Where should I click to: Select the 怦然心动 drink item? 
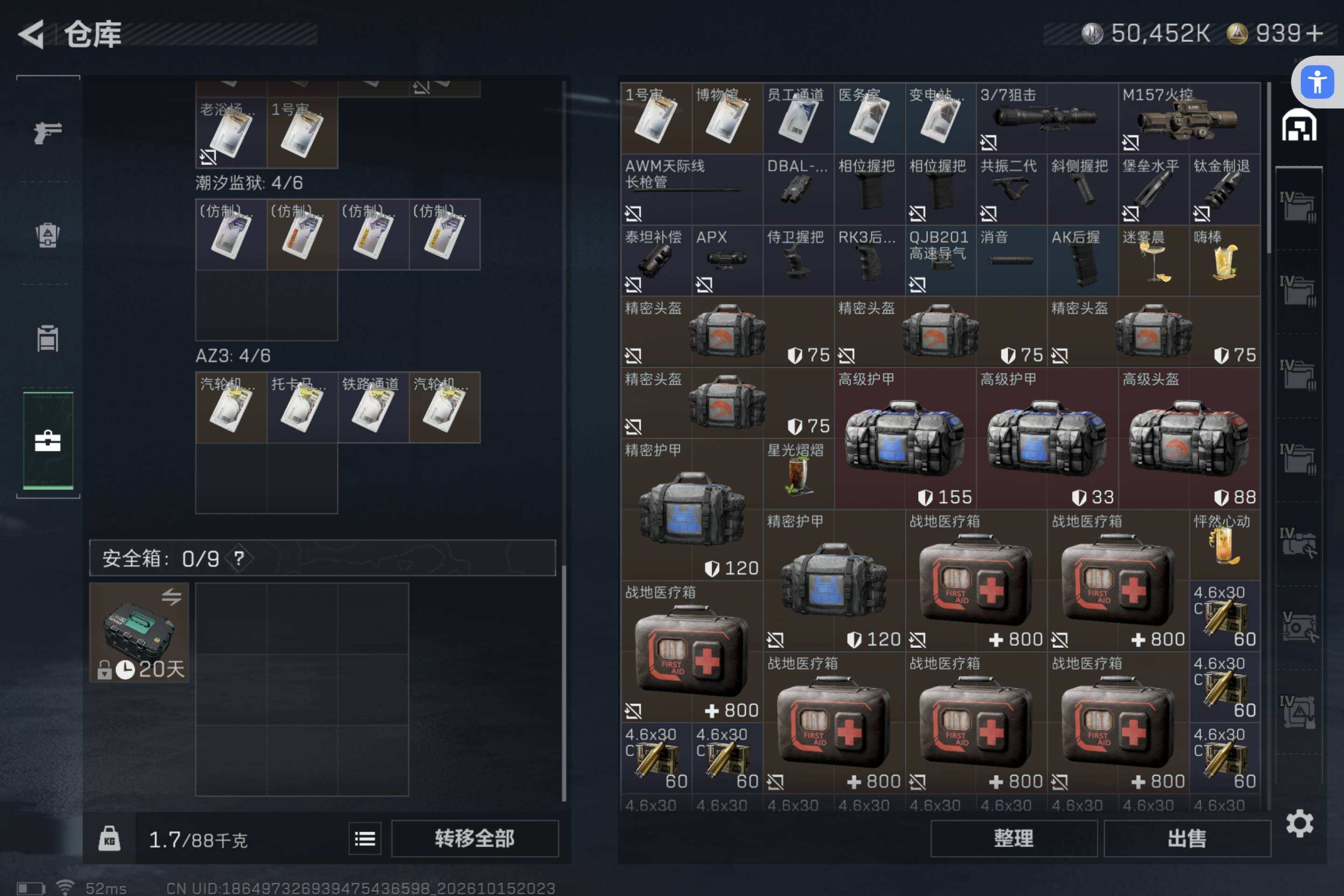[1225, 545]
